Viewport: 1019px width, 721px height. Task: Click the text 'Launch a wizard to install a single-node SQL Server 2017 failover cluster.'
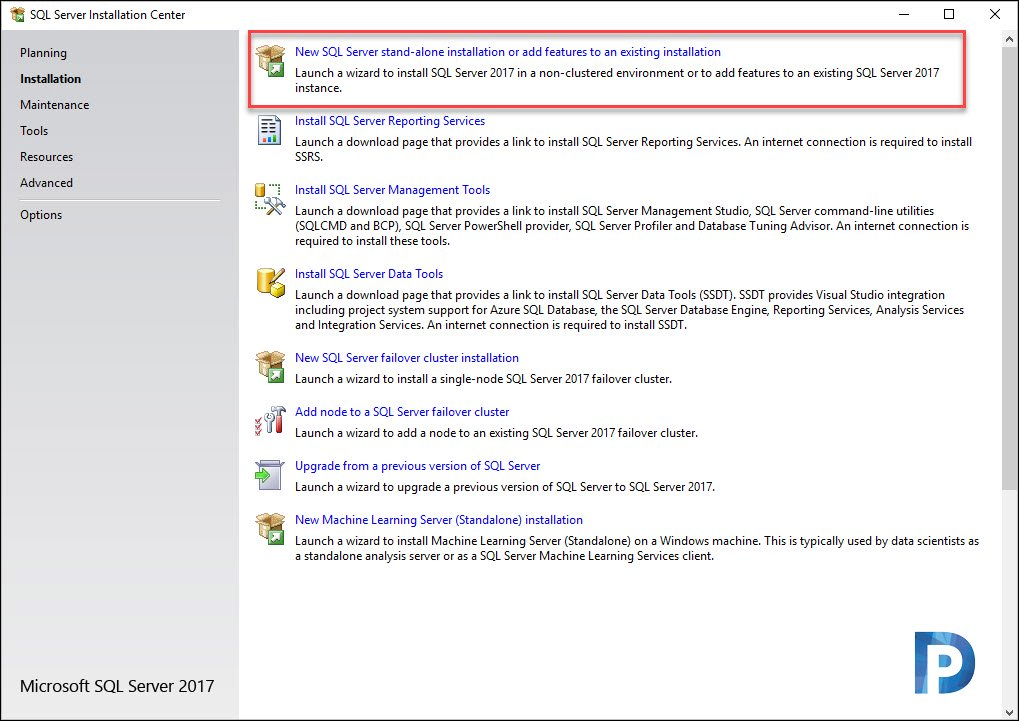pos(484,378)
